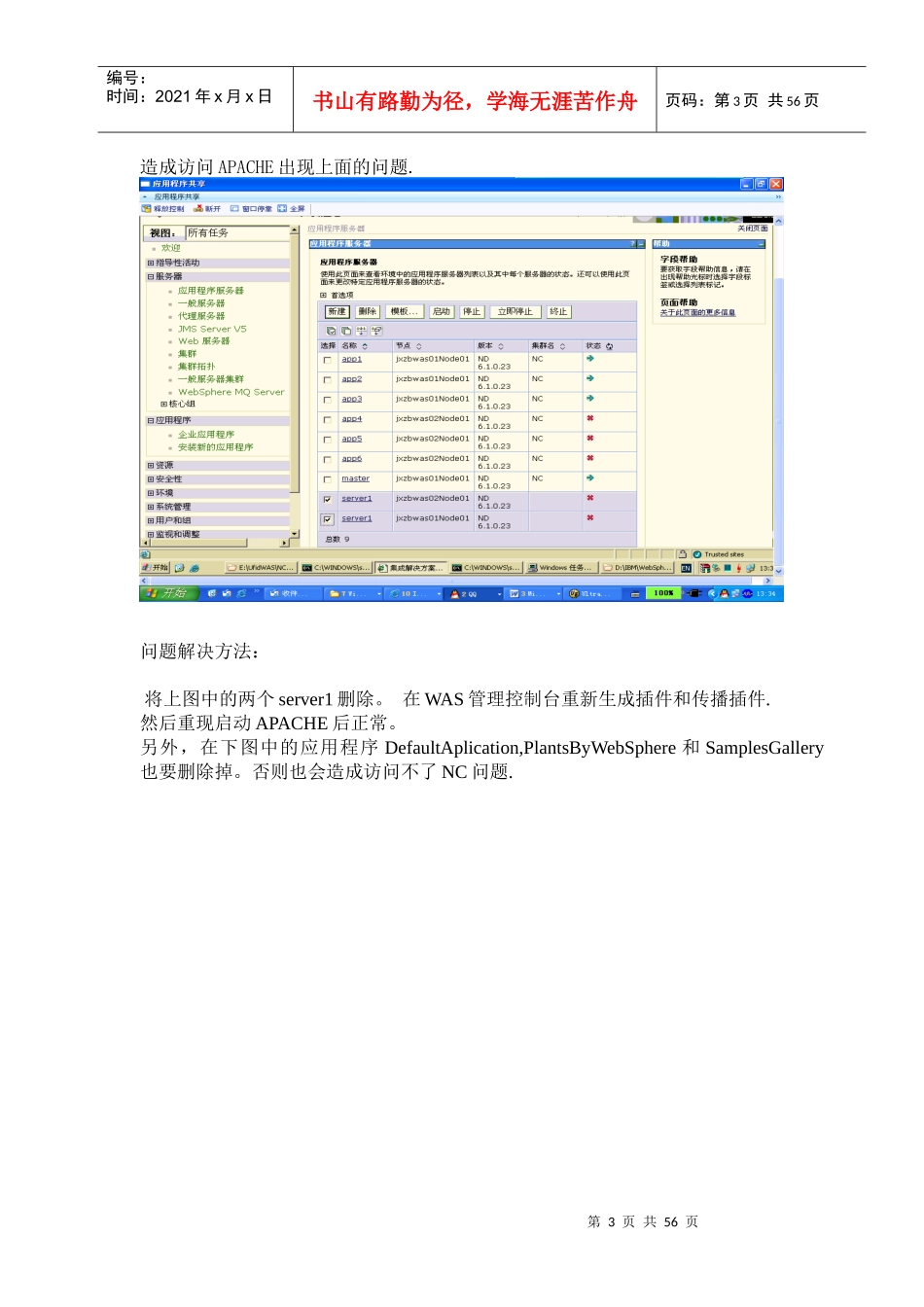
Task: Expand the 安全性 tree section
Action: pyautogui.click(x=151, y=479)
